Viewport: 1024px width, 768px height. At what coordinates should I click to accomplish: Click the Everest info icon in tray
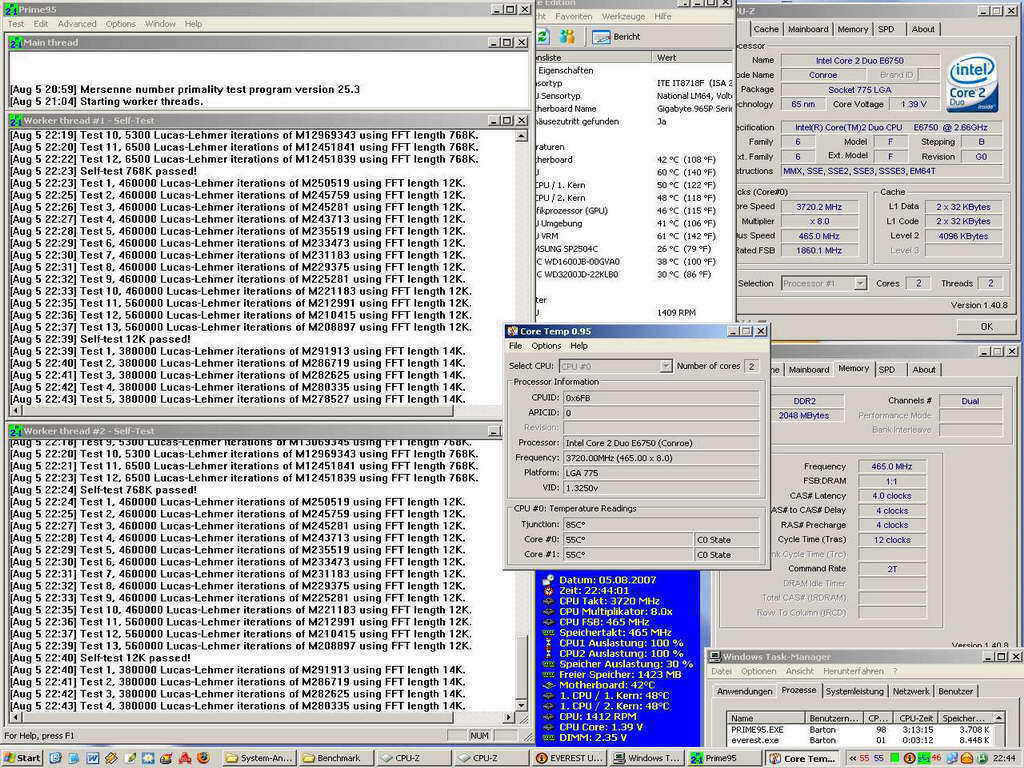(909, 758)
